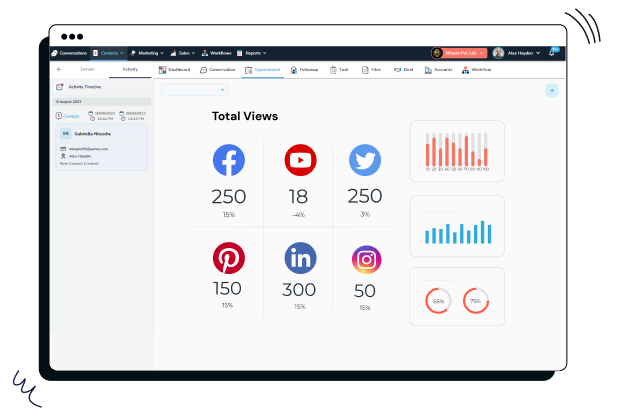This screenshot has width=630, height=416.
Task: Click the person icon beside Alex Haydon in the card
Action: pos(63,156)
